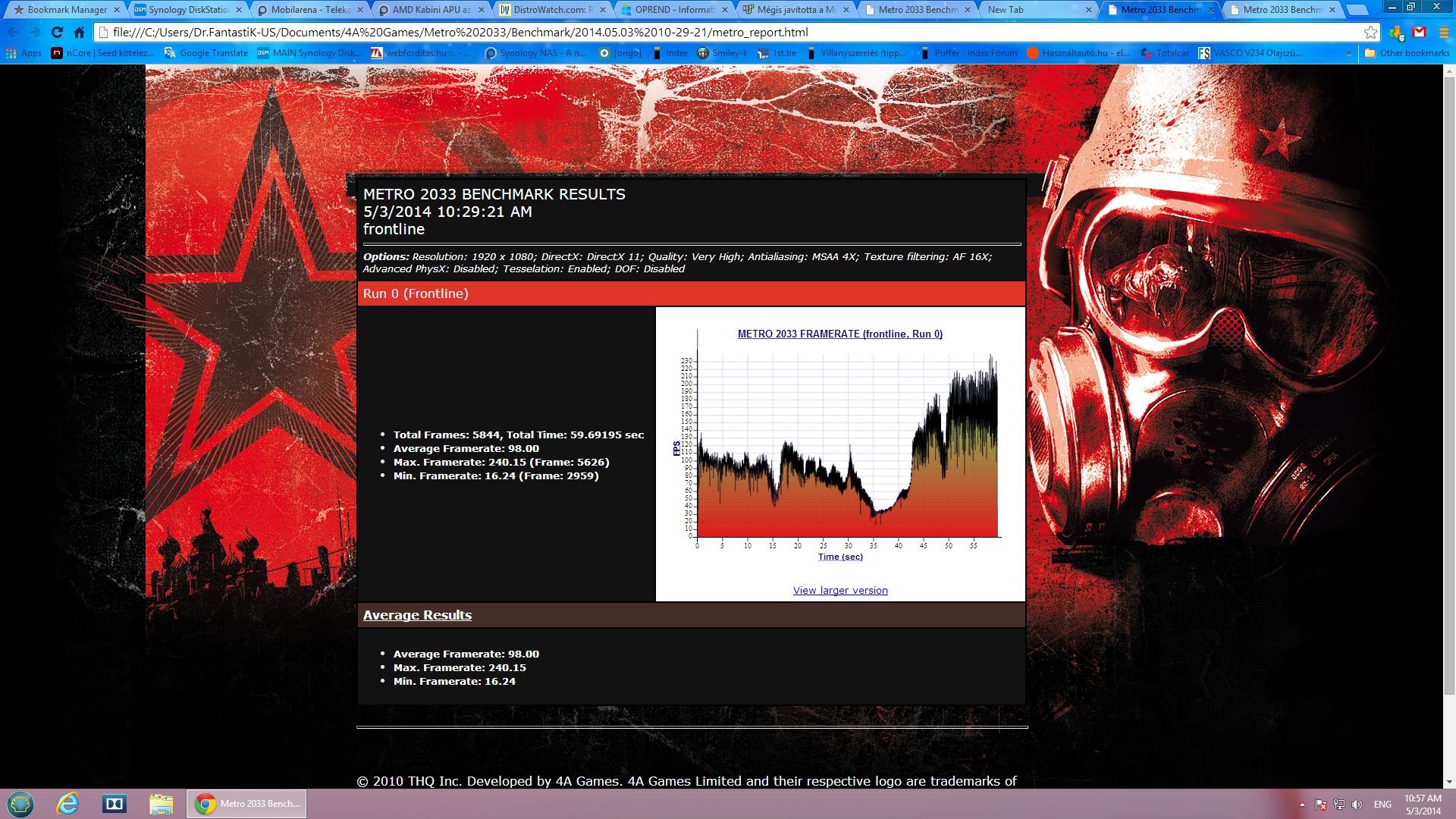
Task: Select the Min. Framerate 16.24 (Frame: 2959) line
Action: (496, 475)
